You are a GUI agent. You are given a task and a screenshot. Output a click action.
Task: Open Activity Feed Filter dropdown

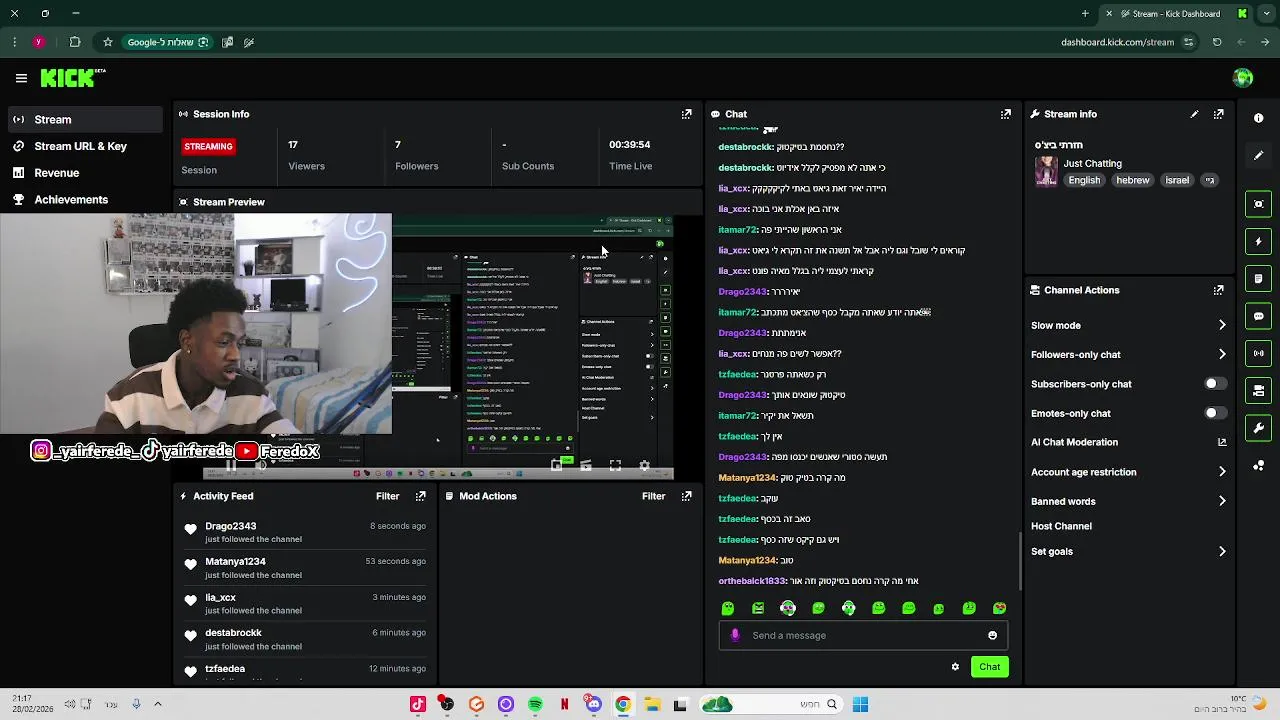387,496
